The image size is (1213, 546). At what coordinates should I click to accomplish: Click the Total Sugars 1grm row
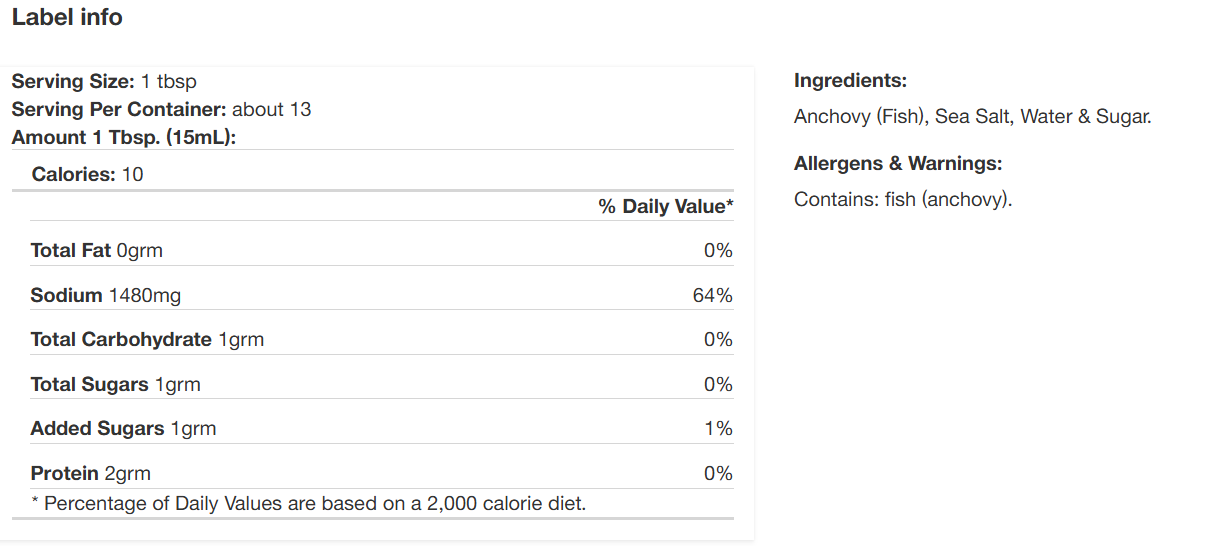pyautogui.click(x=115, y=384)
